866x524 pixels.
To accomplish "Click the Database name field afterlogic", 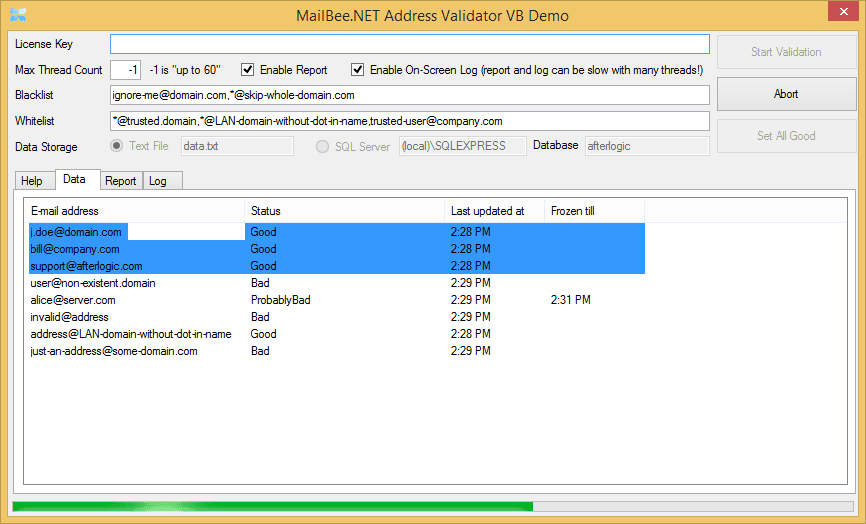I will click(647, 146).
